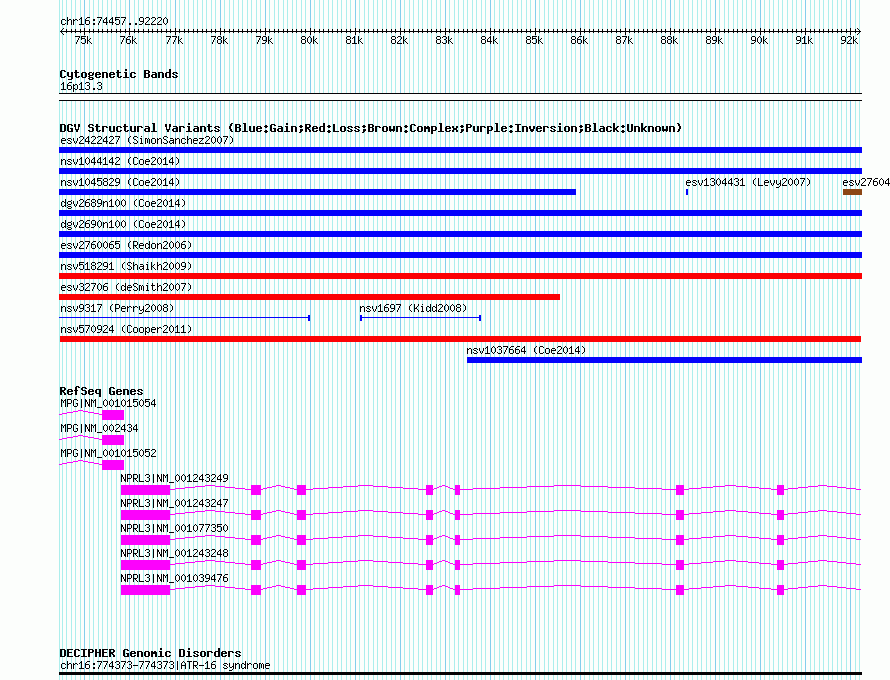Select the nsv1044142 (Coe2014) label
Image resolution: width=890 pixels, height=680 pixels.
(120, 161)
